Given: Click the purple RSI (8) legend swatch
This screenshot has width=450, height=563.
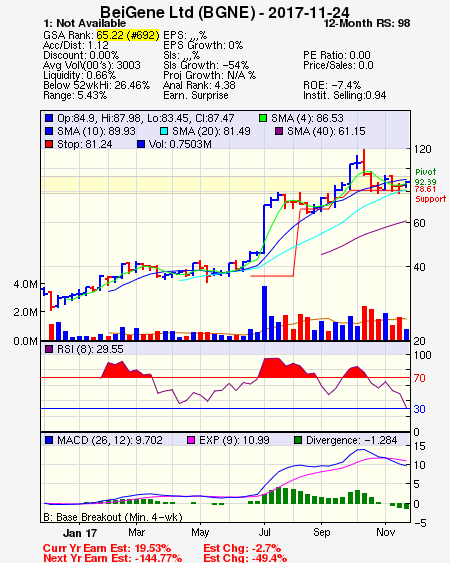Looking at the screenshot, I should coord(49,349).
